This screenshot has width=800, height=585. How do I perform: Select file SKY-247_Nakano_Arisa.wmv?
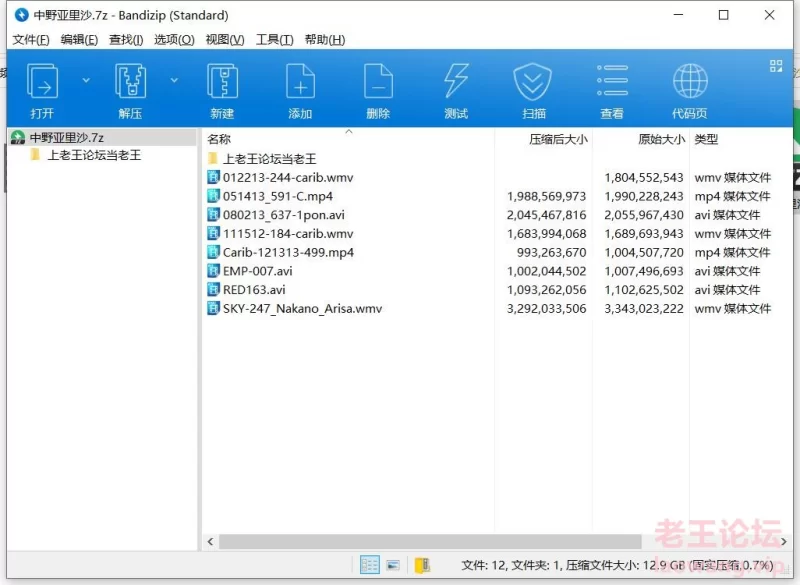pyautogui.click(x=302, y=309)
